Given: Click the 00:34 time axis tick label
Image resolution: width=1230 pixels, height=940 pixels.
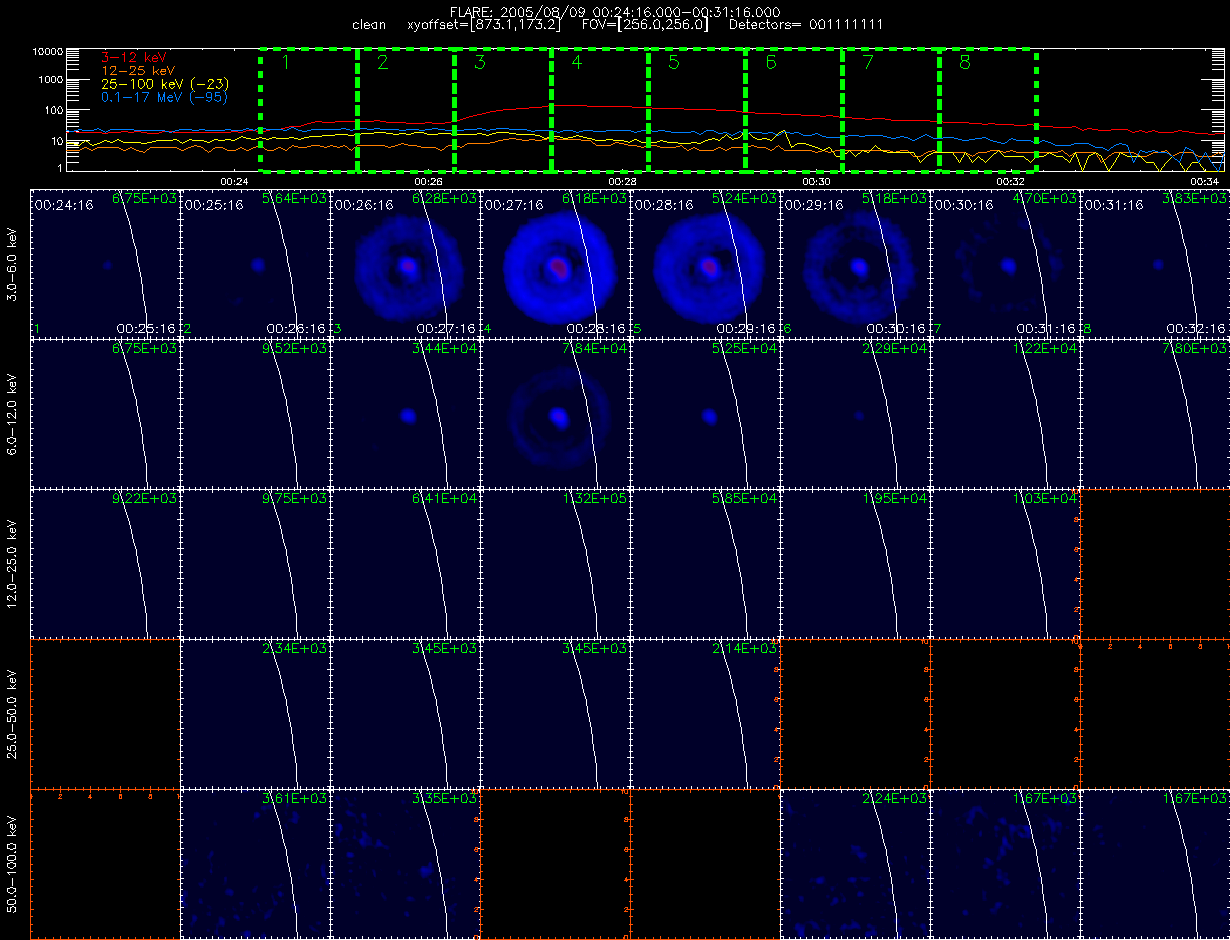Looking at the screenshot, I should 1204,182.
